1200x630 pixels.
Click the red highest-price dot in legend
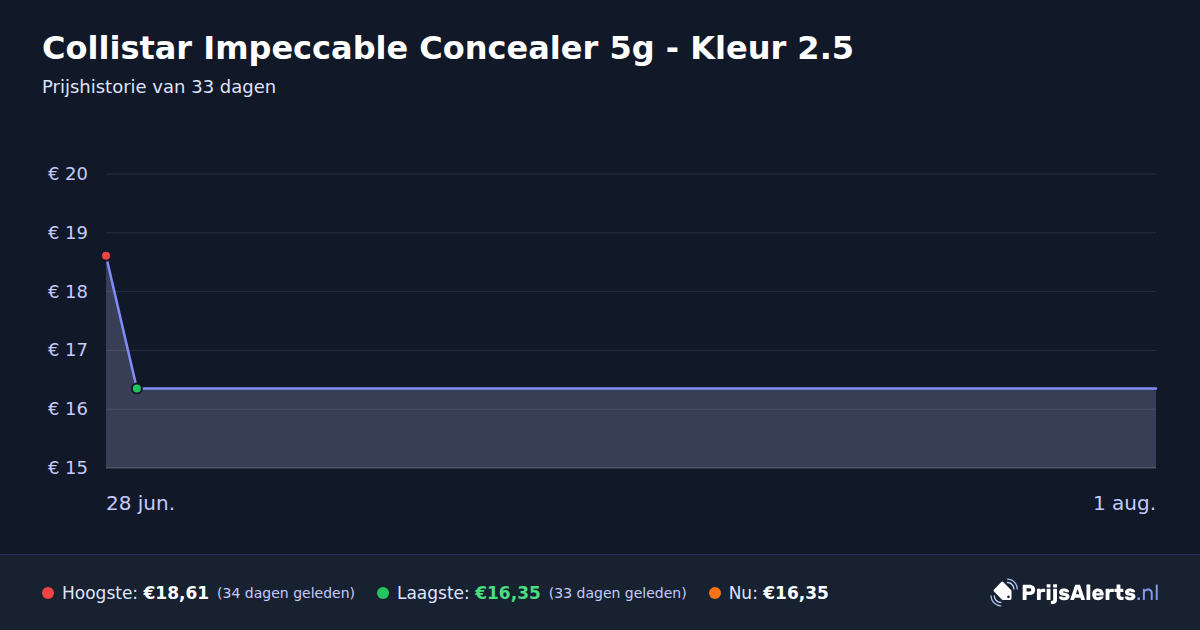click(48, 593)
